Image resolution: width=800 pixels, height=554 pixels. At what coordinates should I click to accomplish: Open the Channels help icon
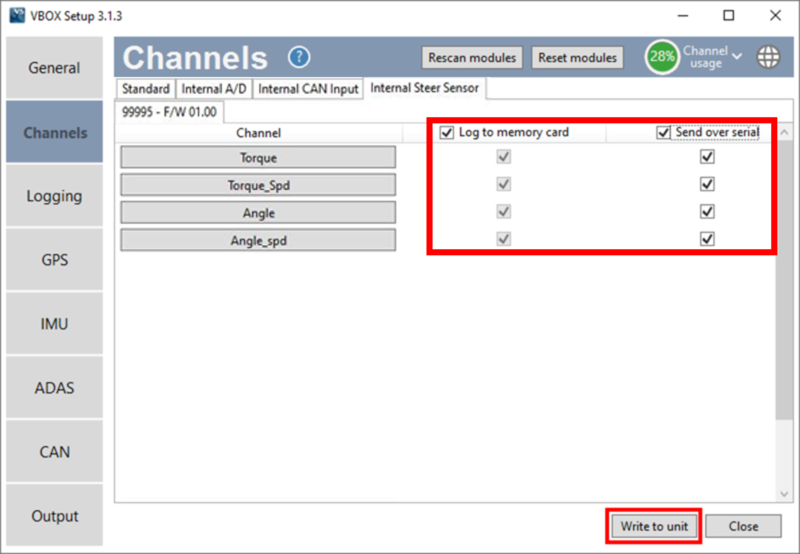(x=299, y=57)
